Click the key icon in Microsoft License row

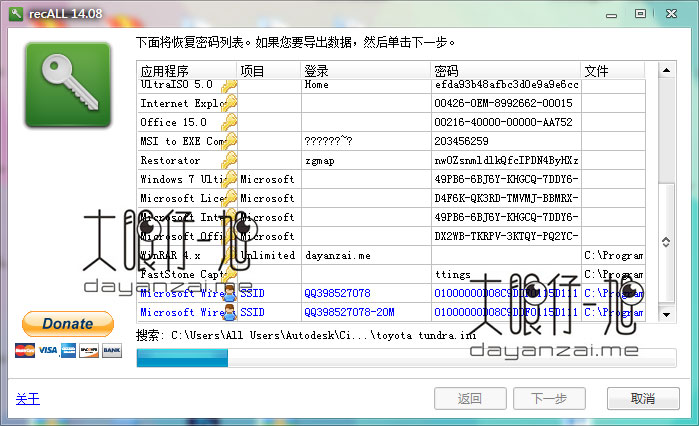(230, 198)
